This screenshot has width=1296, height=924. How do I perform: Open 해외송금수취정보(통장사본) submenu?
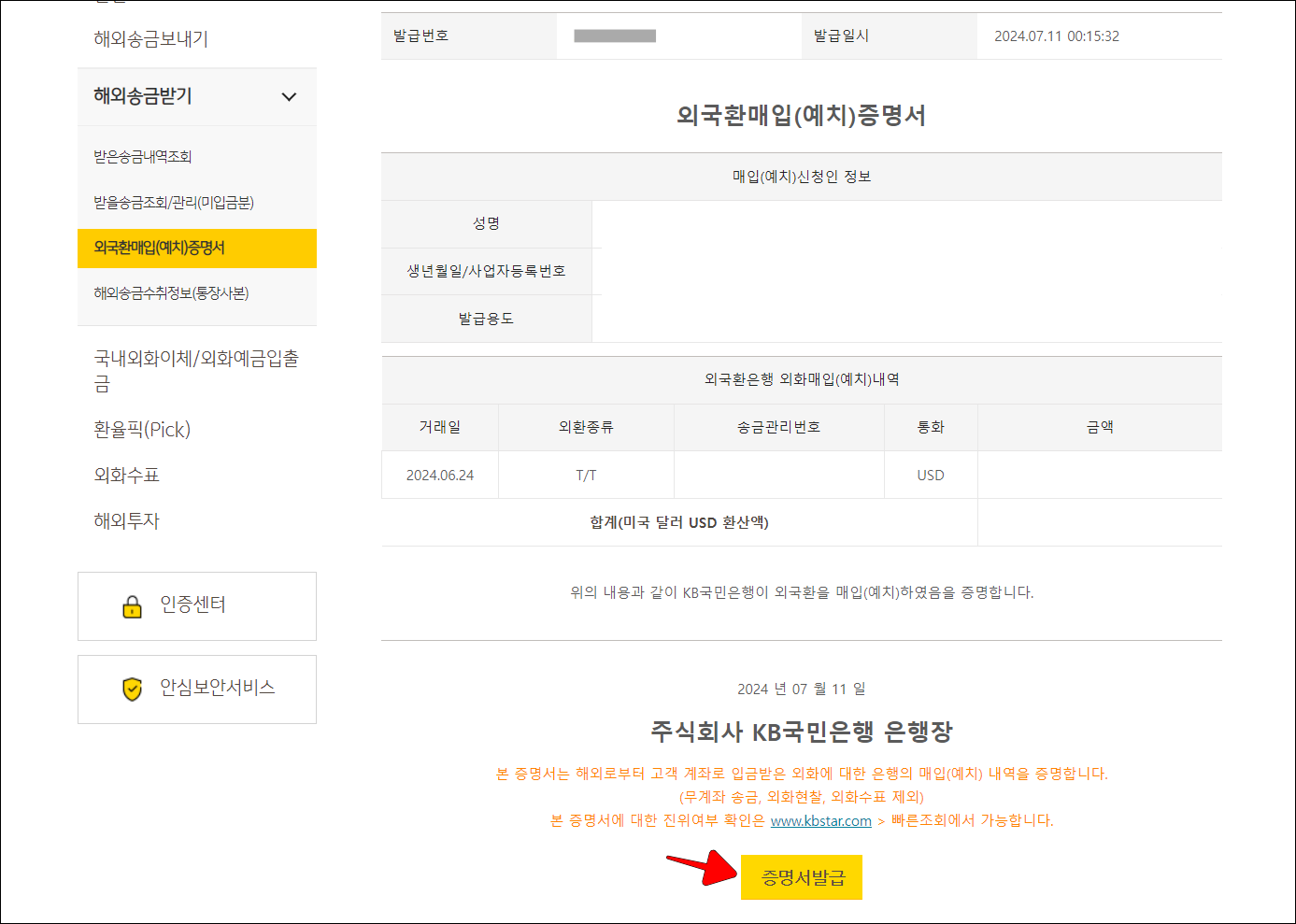tap(171, 293)
